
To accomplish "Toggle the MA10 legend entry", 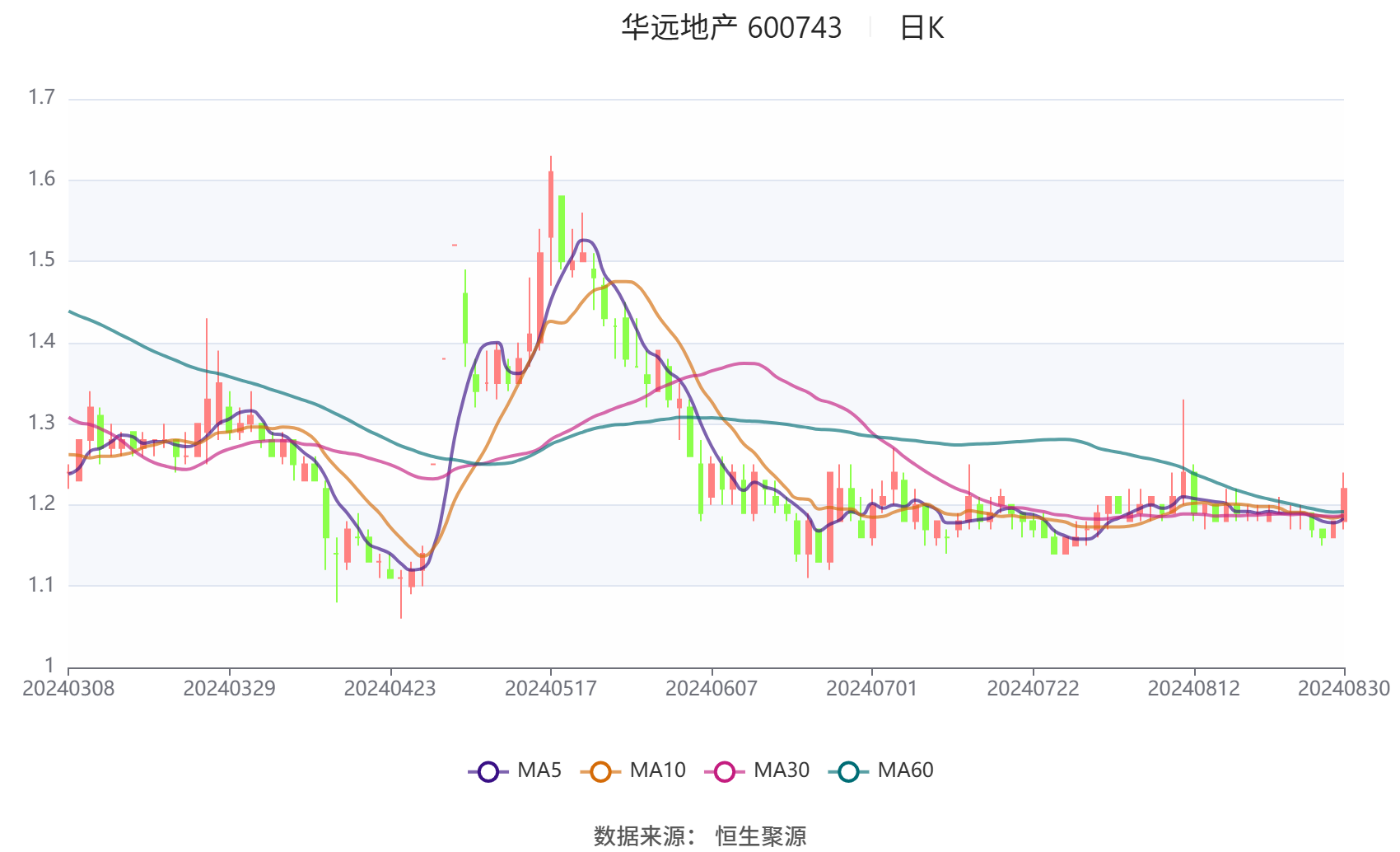I will (x=632, y=771).
